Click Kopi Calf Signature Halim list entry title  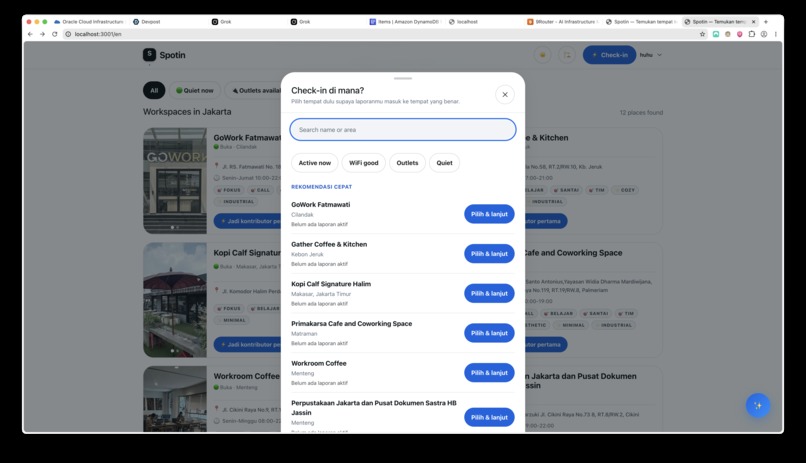(x=331, y=284)
